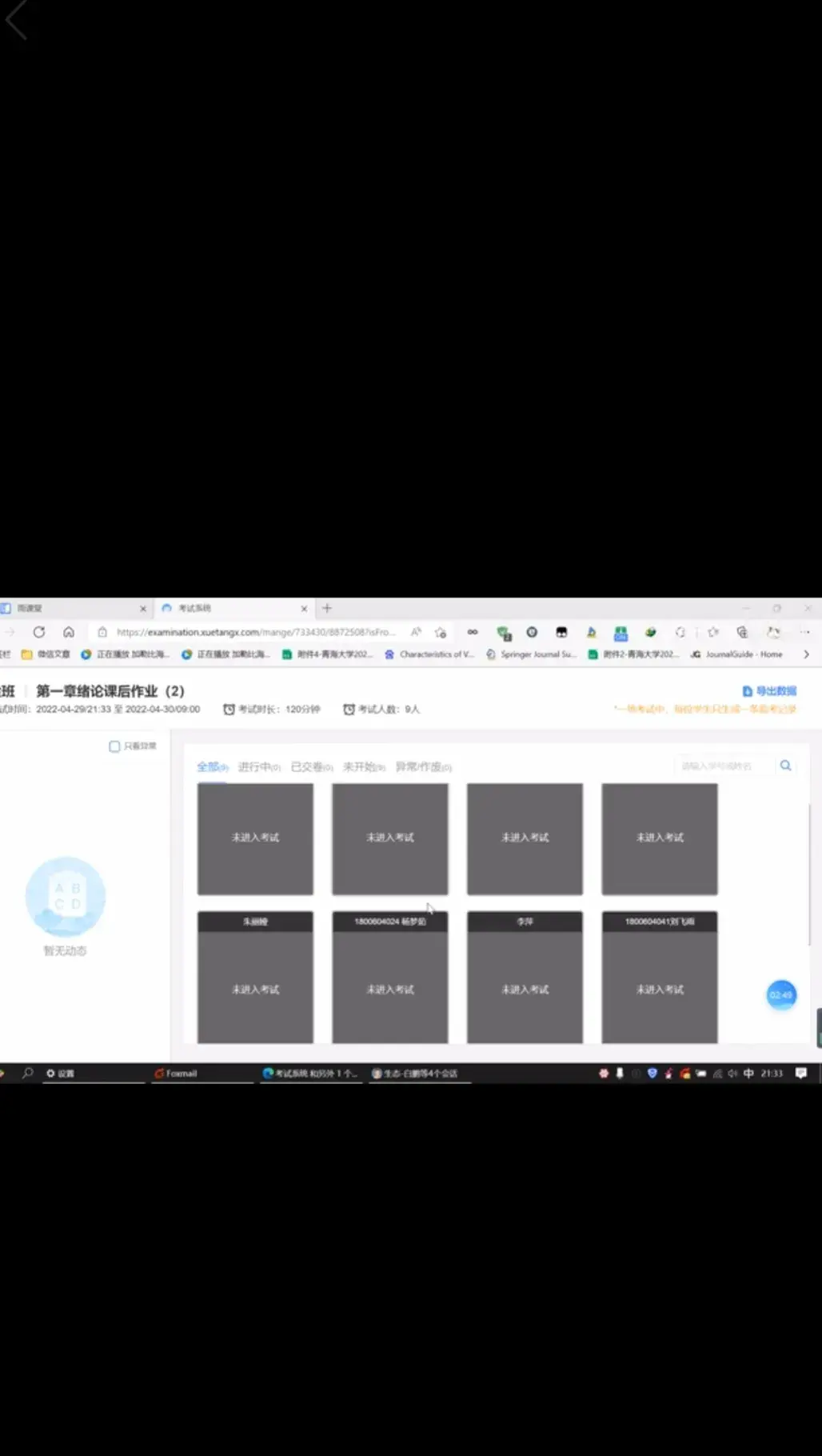The width and height of the screenshot is (822, 1456).
Task: Open the 考试系统 Edge taskbar item
Action: pyautogui.click(x=310, y=1074)
